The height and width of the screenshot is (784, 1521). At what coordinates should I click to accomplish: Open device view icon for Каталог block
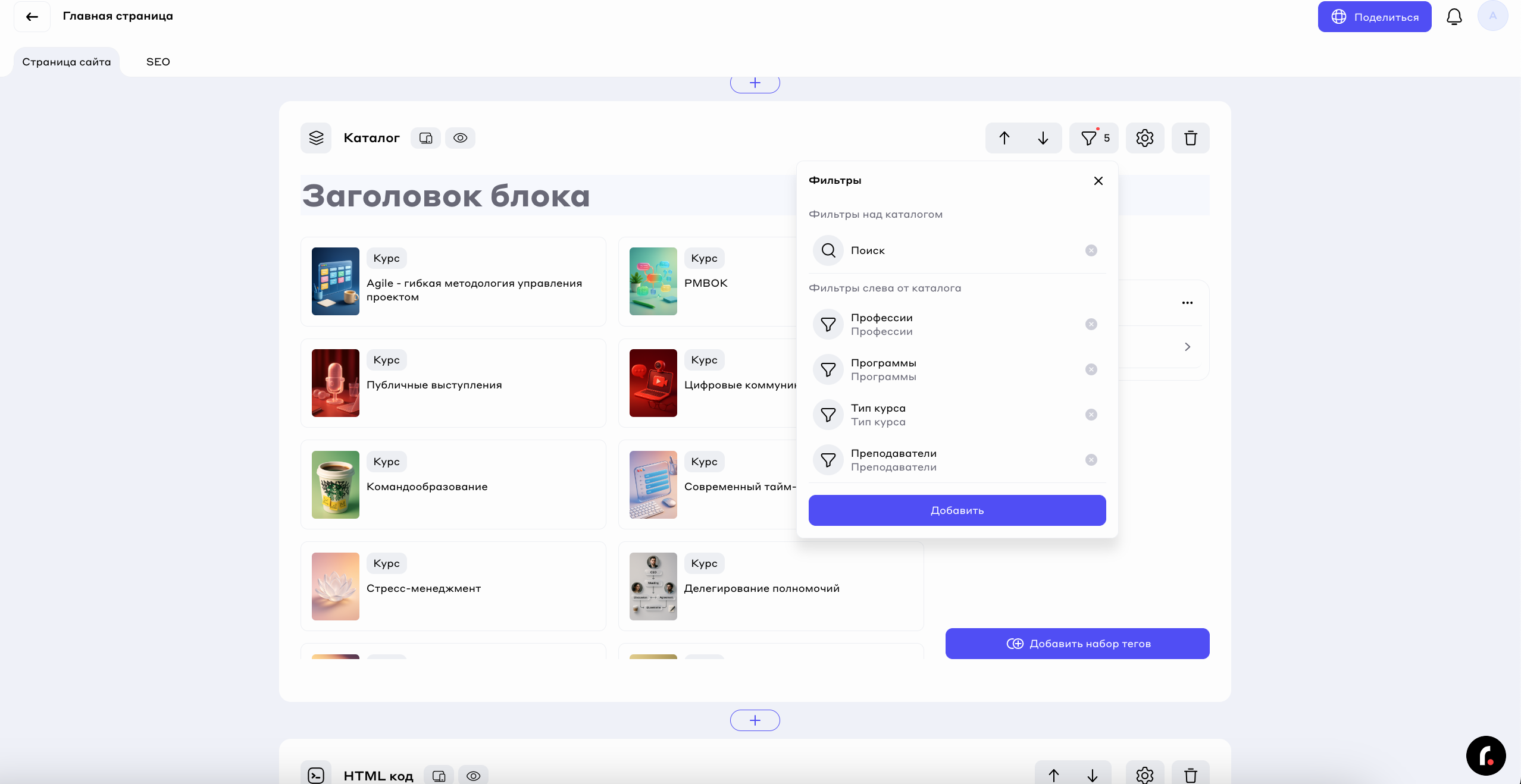click(426, 138)
